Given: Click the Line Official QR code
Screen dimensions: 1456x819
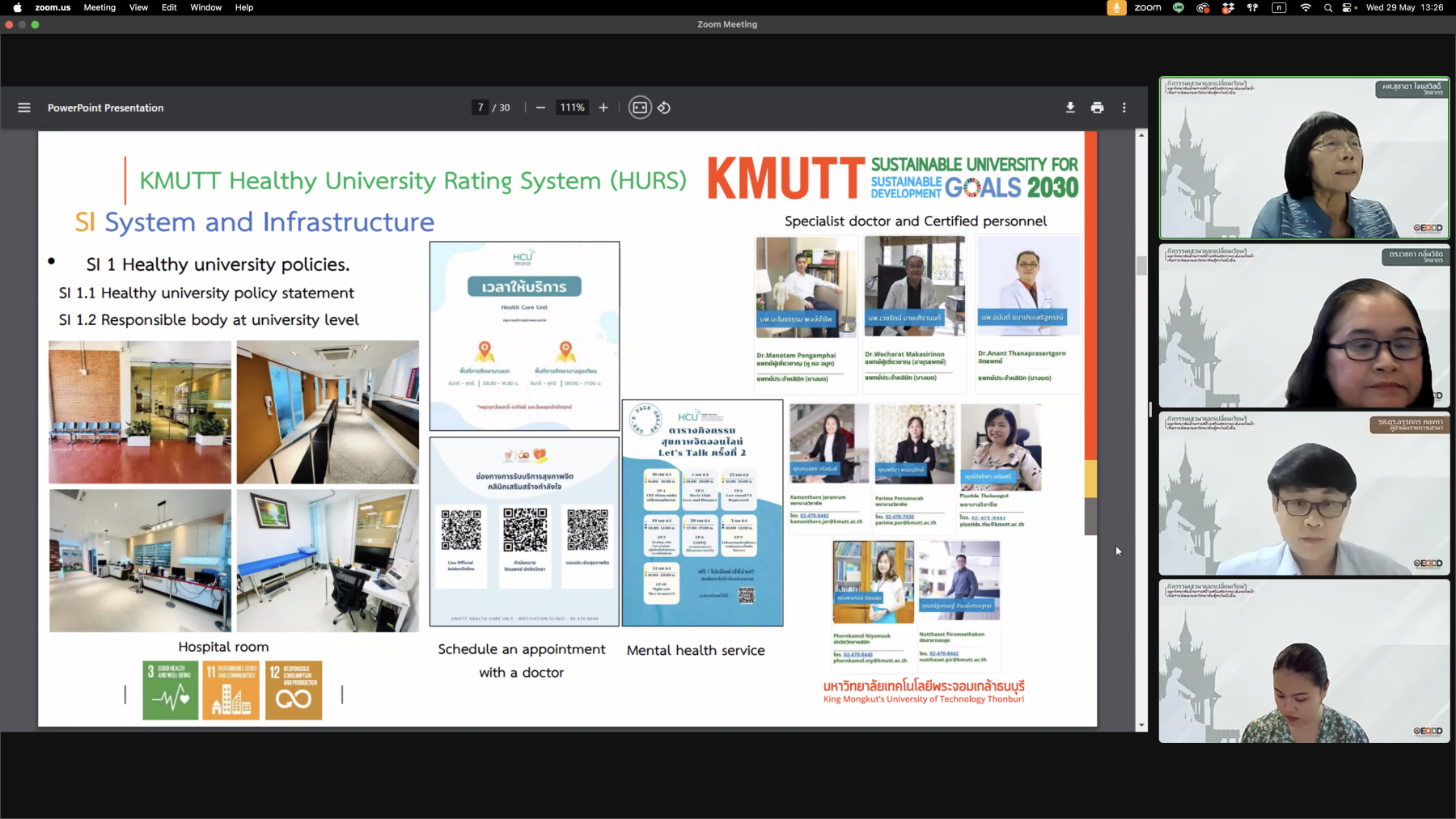Looking at the screenshot, I should pos(461,530).
